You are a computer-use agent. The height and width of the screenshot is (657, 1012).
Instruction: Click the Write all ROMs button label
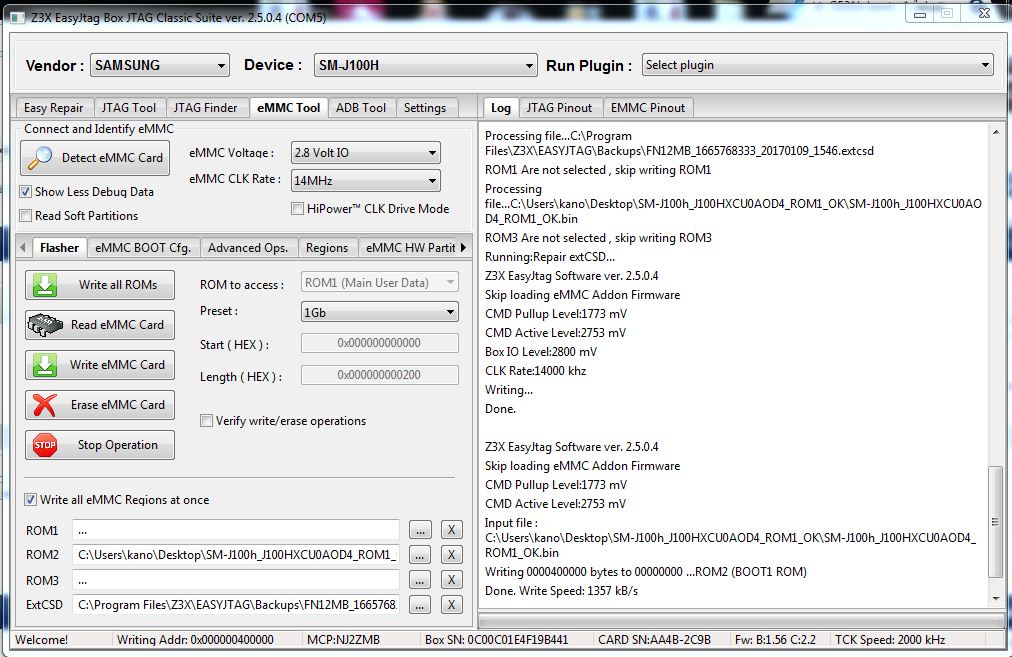(x=118, y=285)
